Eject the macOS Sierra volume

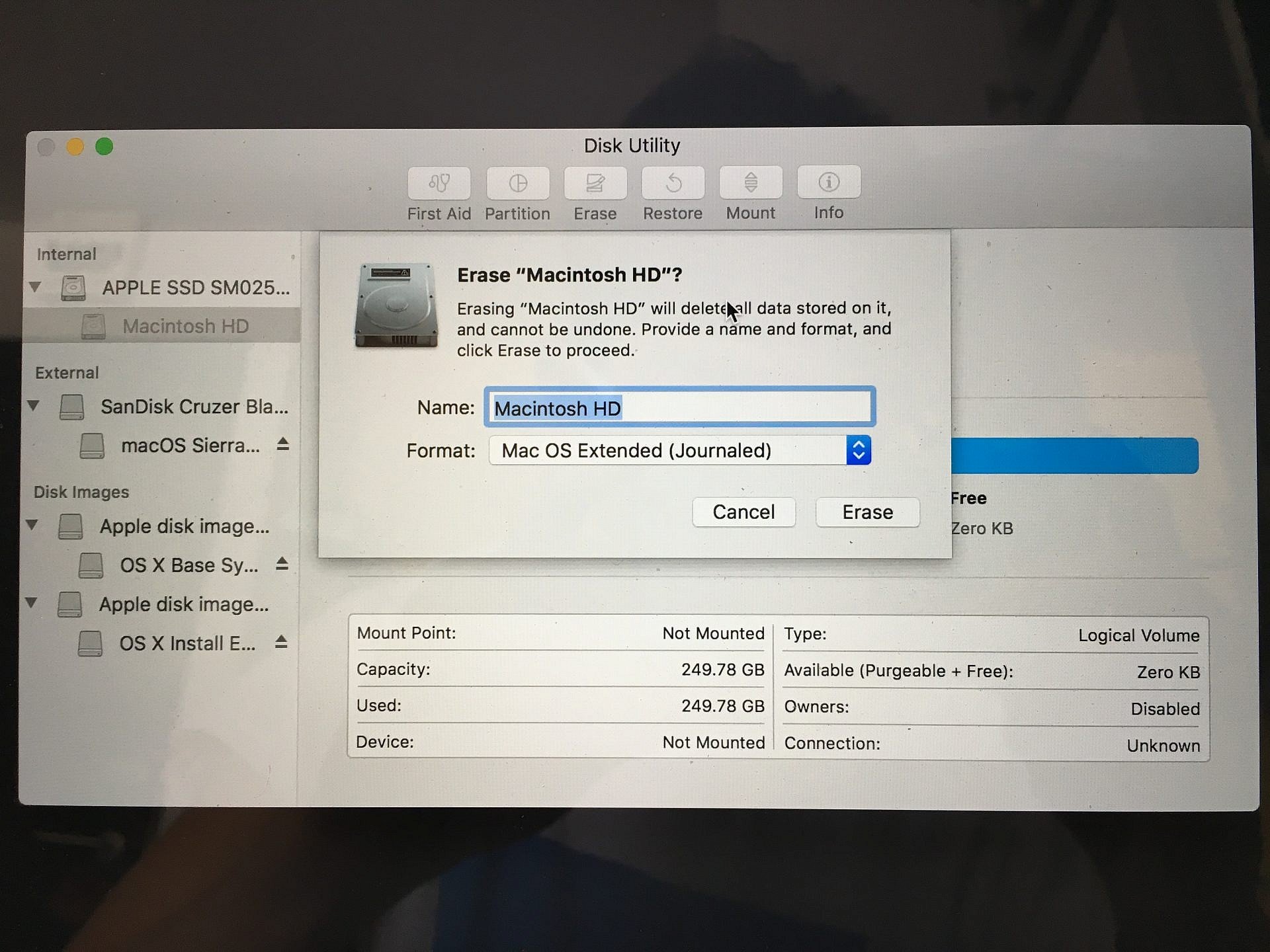pos(283,444)
